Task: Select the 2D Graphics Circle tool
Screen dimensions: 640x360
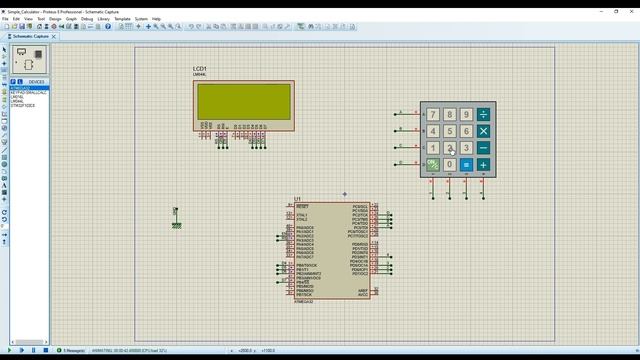Action: coord(4,164)
